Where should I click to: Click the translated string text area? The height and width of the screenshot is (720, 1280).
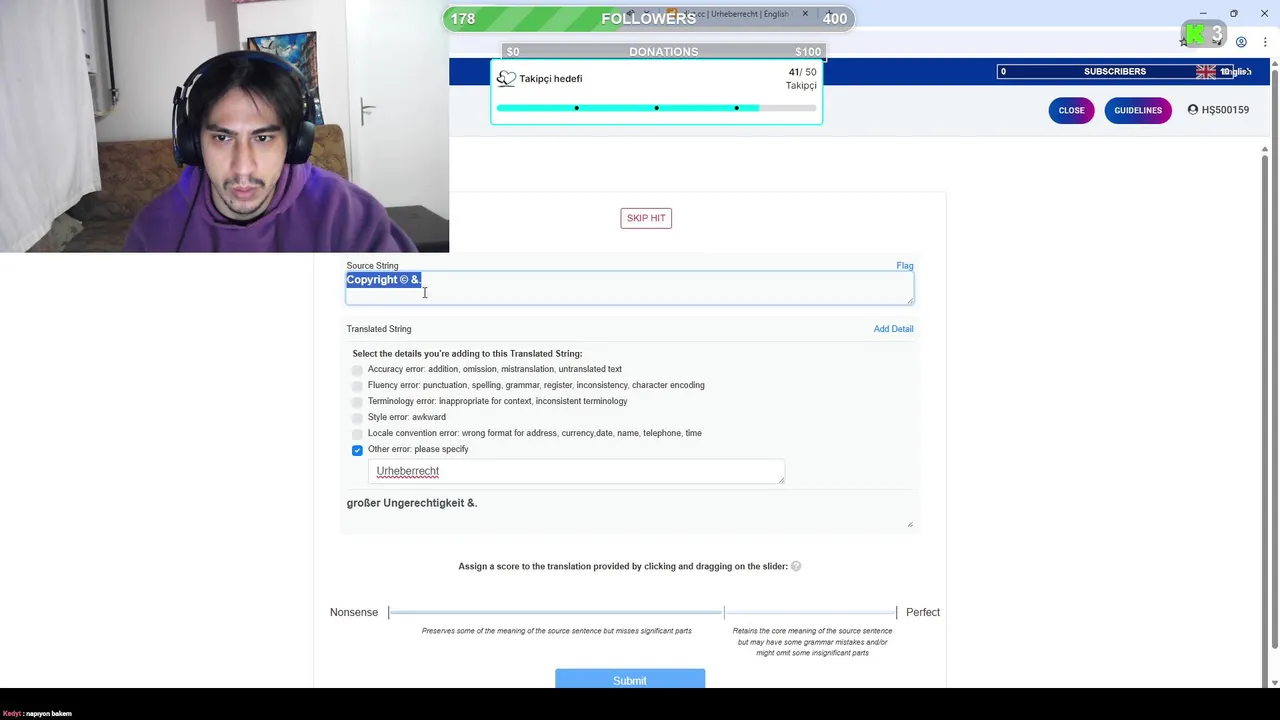coord(629,510)
